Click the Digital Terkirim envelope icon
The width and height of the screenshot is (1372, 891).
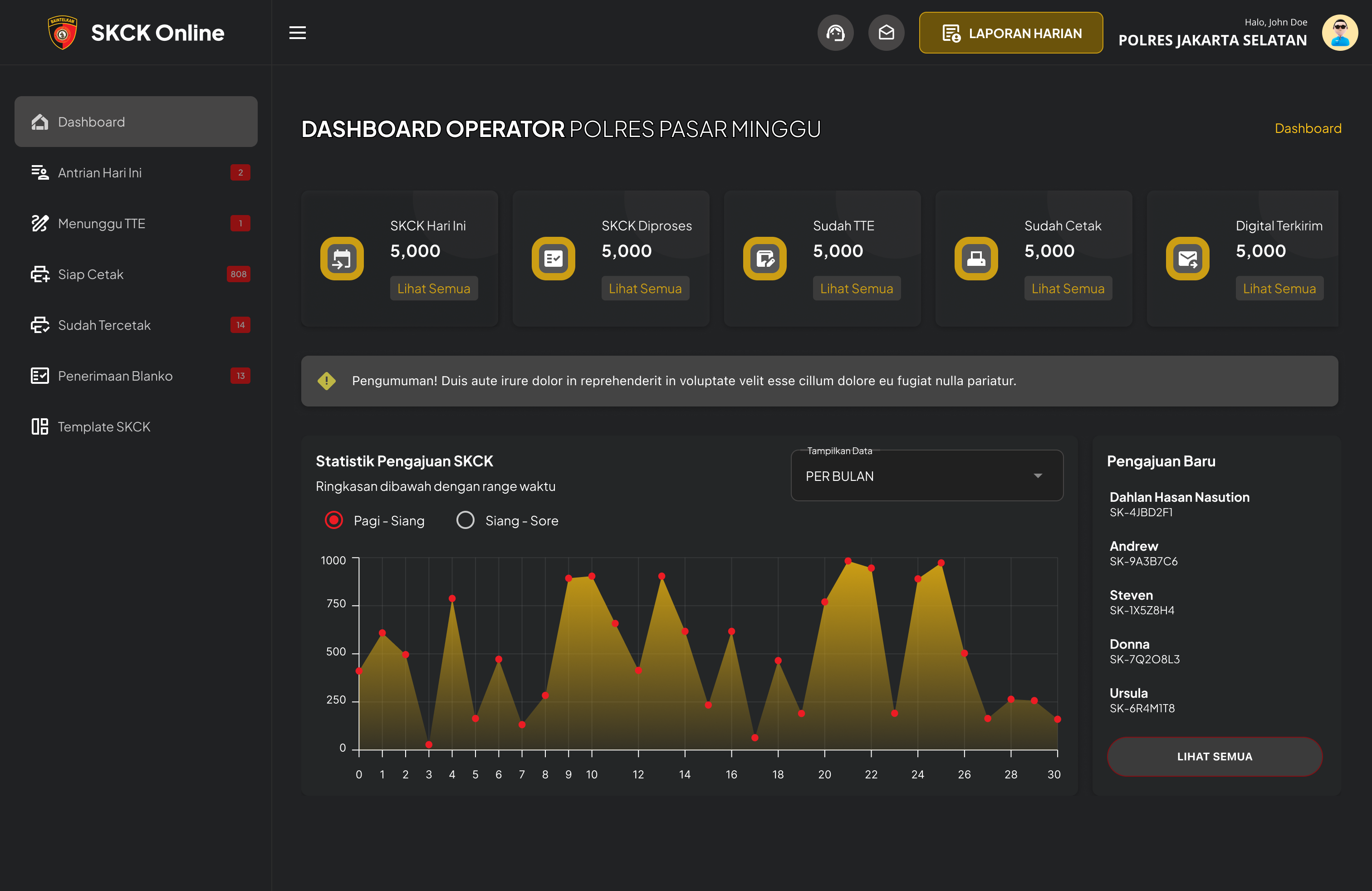click(x=1187, y=258)
